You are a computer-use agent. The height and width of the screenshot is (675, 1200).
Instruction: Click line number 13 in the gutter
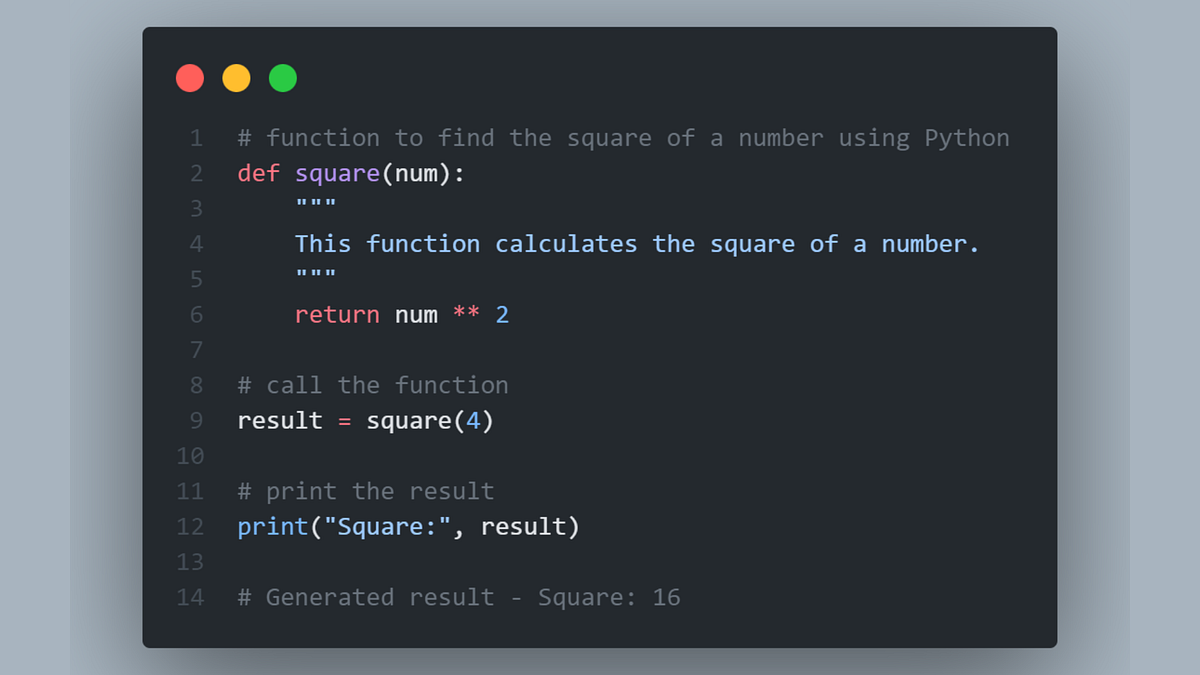coord(190,562)
